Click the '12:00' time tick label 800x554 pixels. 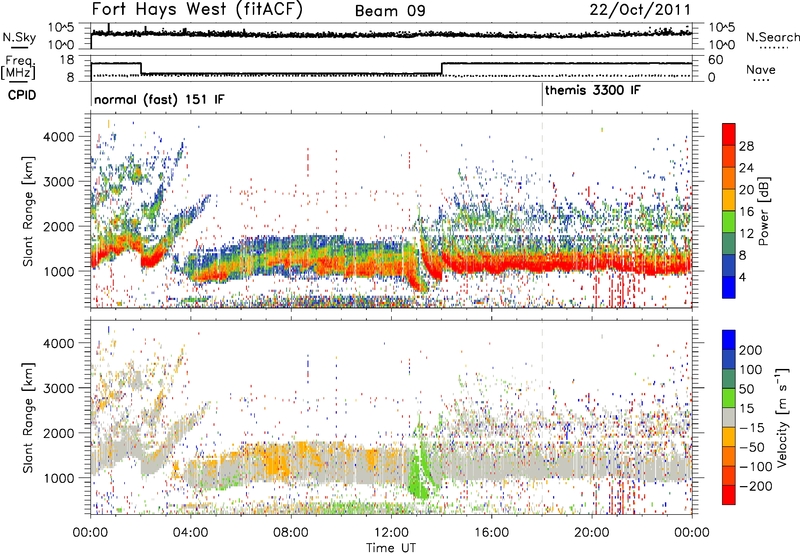(x=391, y=533)
